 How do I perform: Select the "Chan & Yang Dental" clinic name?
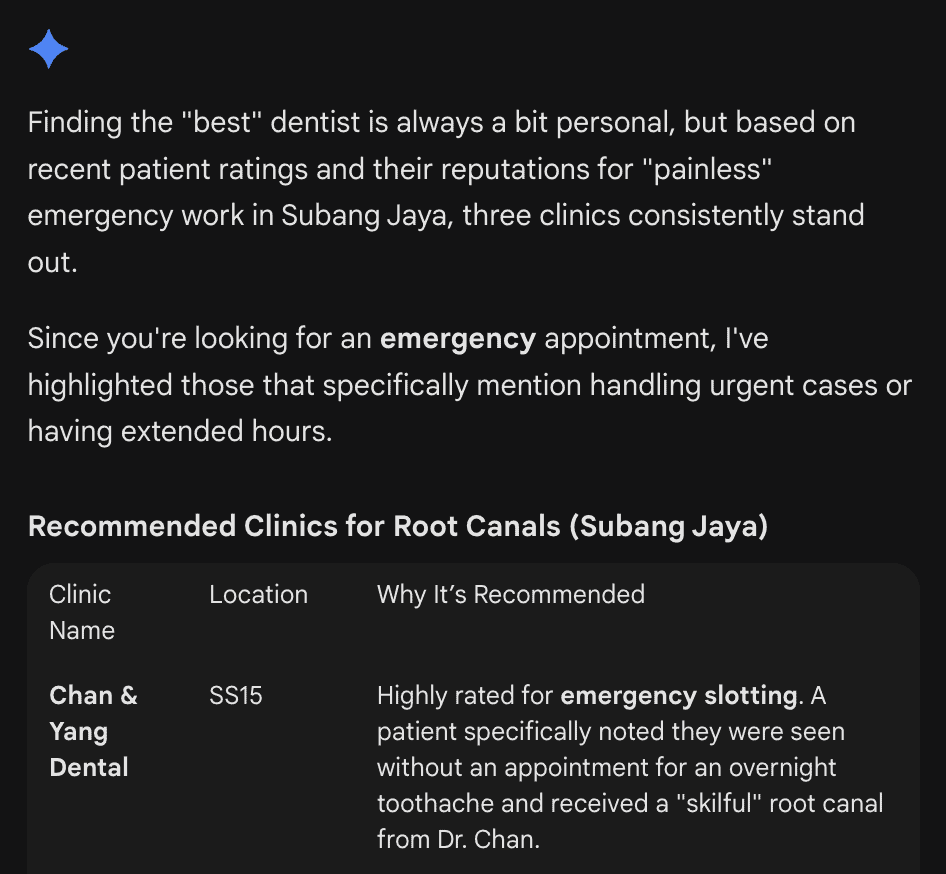pyautogui.click(x=90, y=731)
